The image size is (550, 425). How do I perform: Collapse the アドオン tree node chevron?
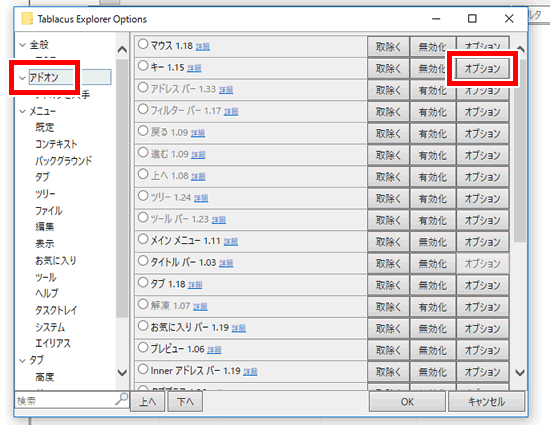coord(22,78)
